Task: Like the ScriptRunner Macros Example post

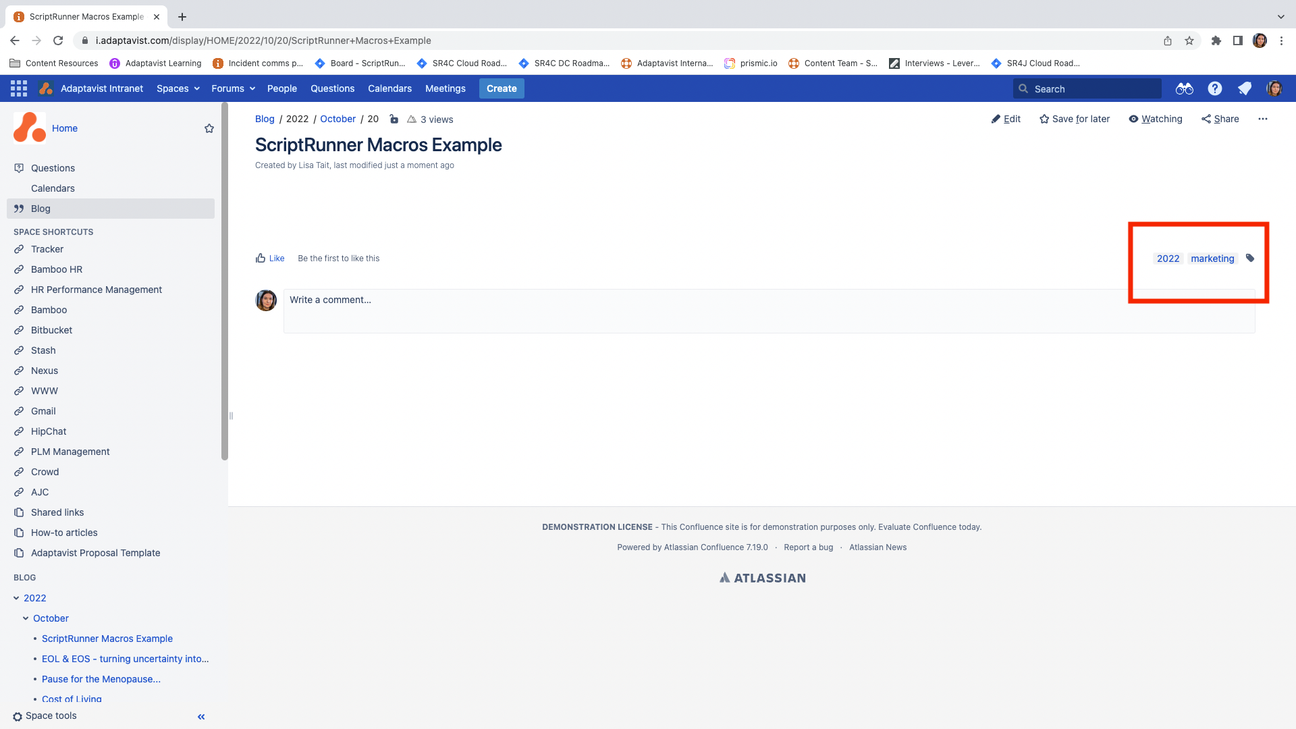Action: pos(270,257)
